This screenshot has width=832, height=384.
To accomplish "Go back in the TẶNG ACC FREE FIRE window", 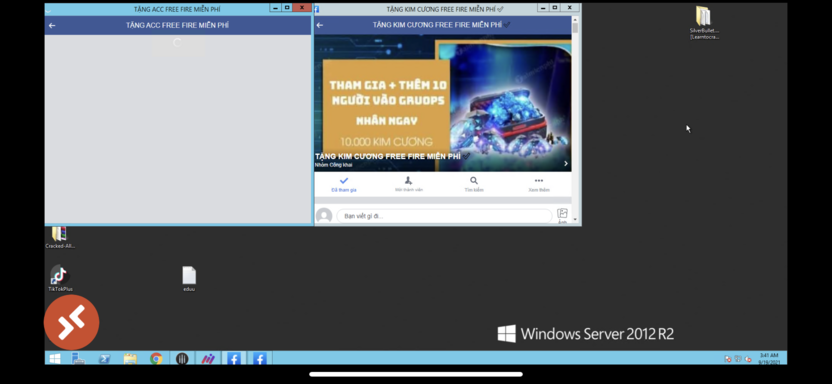I will 52,25.
